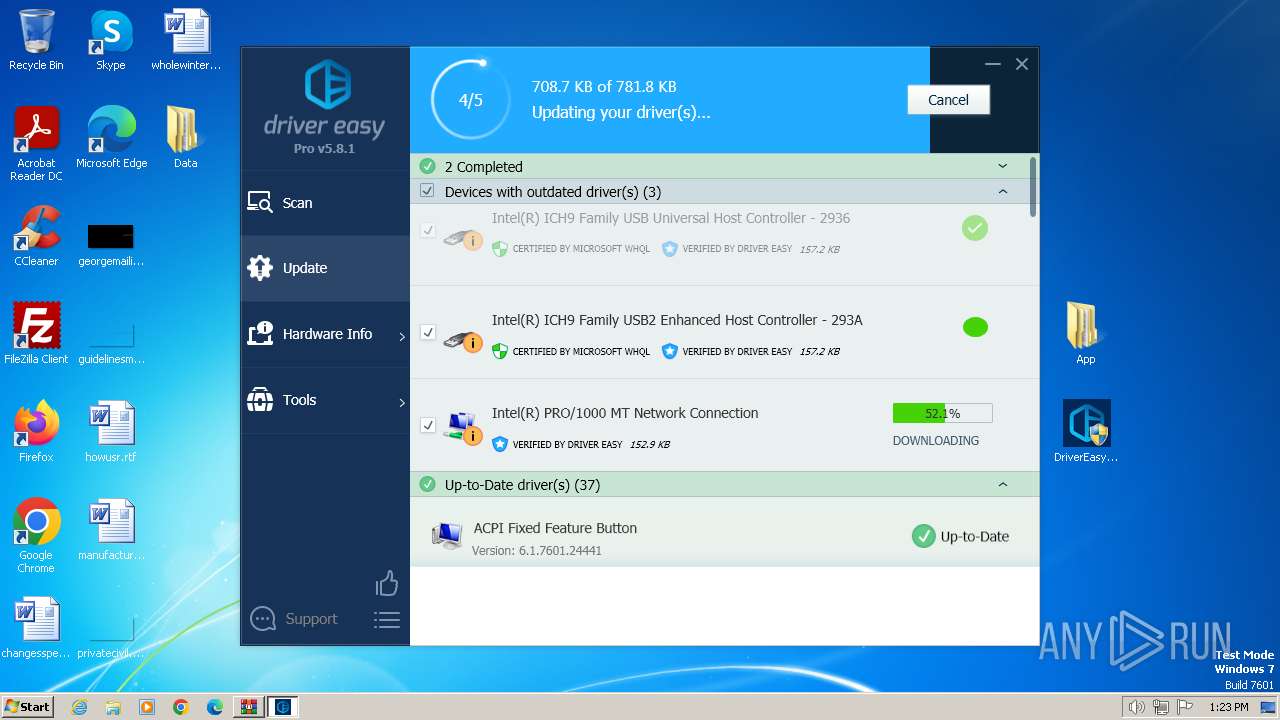Screen dimensions: 1280x720
Task: Click the driver list vertical scrollbar
Action: click(1033, 186)
